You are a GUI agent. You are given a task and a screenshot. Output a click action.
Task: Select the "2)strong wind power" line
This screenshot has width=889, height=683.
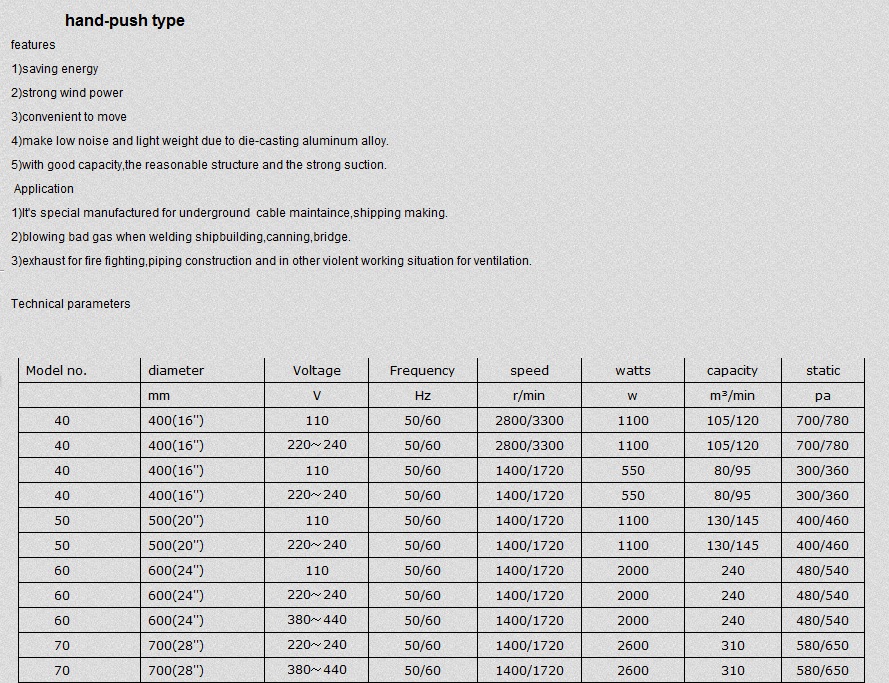click(67, 92)
